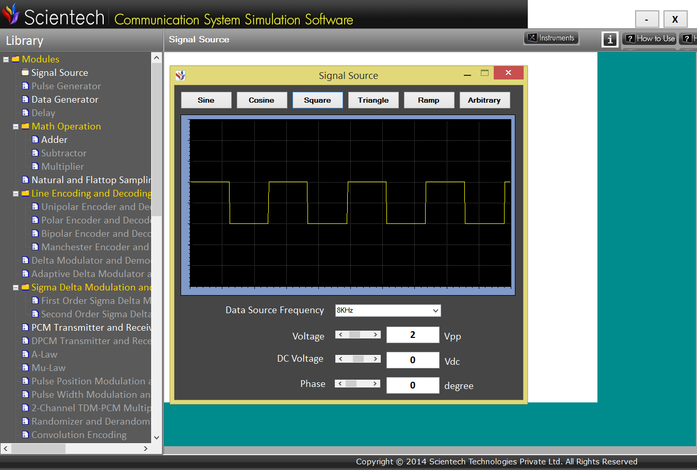Click library scrollbar down arrow

(156, 437)
